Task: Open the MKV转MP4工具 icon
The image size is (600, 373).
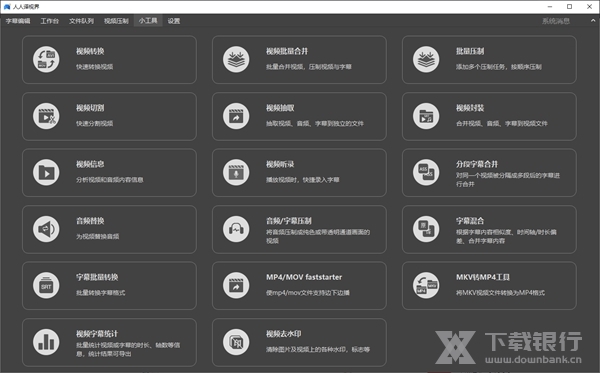Action: pos(426,285)
